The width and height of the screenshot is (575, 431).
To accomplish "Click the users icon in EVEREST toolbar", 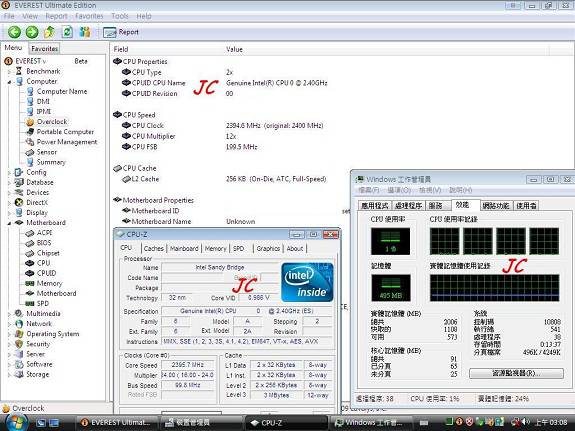I will (85, 32).
